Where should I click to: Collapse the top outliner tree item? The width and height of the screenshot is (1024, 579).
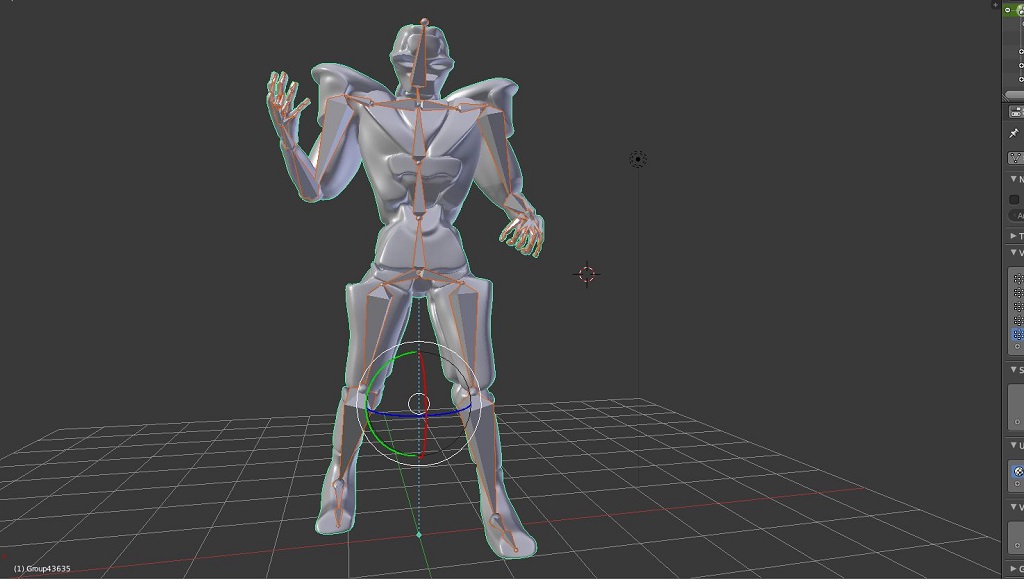click(x=1008, y=10)
